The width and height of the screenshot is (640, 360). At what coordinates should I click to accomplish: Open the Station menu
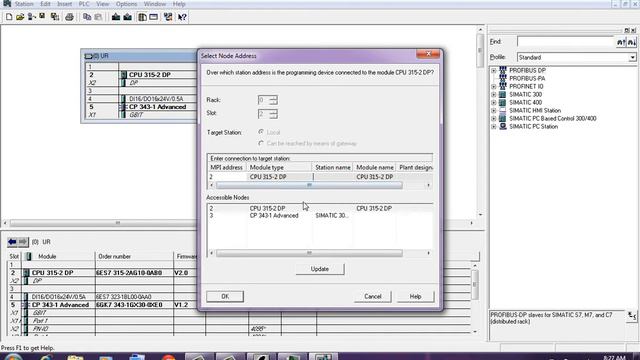coord(24,4)
